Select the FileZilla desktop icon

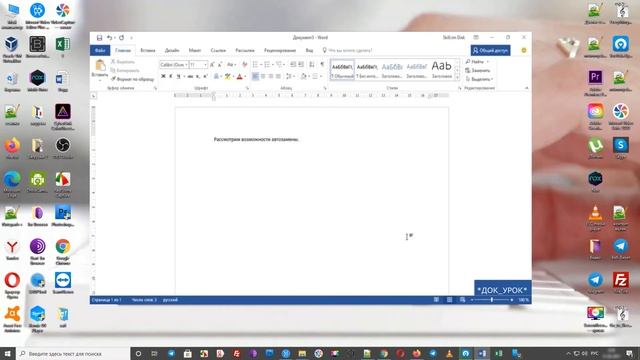(620, 283)
